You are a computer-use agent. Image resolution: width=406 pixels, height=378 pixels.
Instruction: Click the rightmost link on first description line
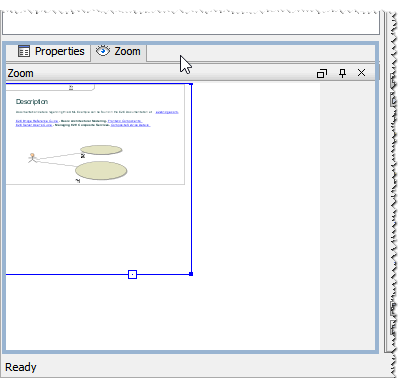click(x=167, y=112)
